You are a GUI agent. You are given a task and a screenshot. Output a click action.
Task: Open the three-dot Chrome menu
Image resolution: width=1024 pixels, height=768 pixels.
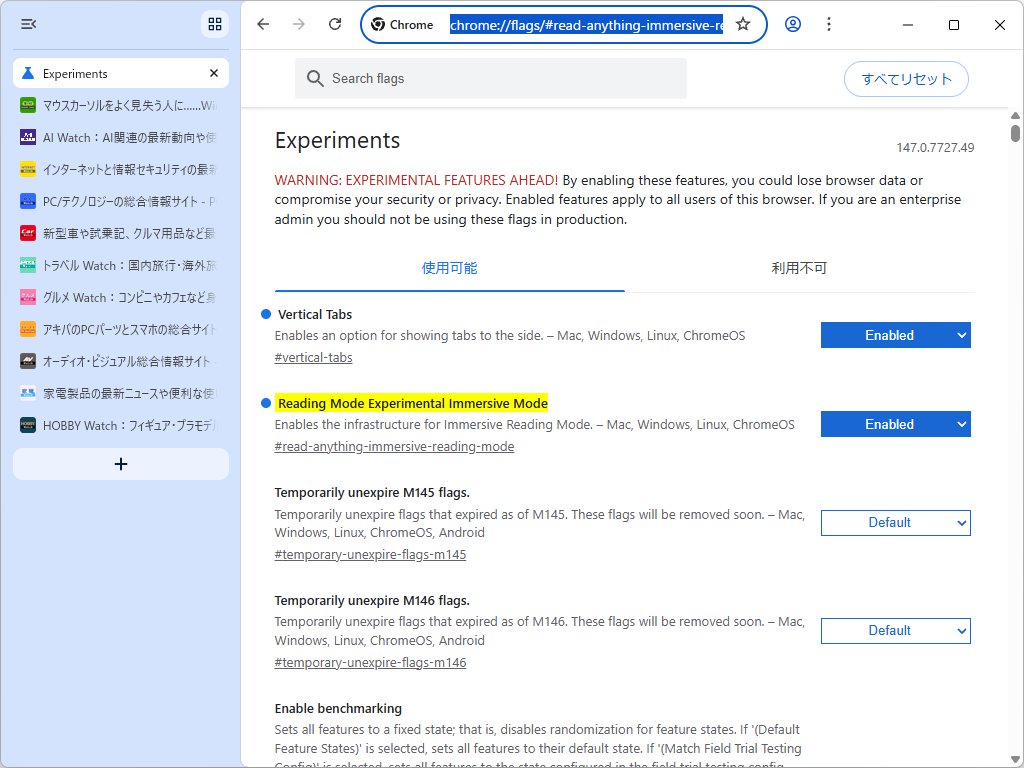[x=829, y=24]
